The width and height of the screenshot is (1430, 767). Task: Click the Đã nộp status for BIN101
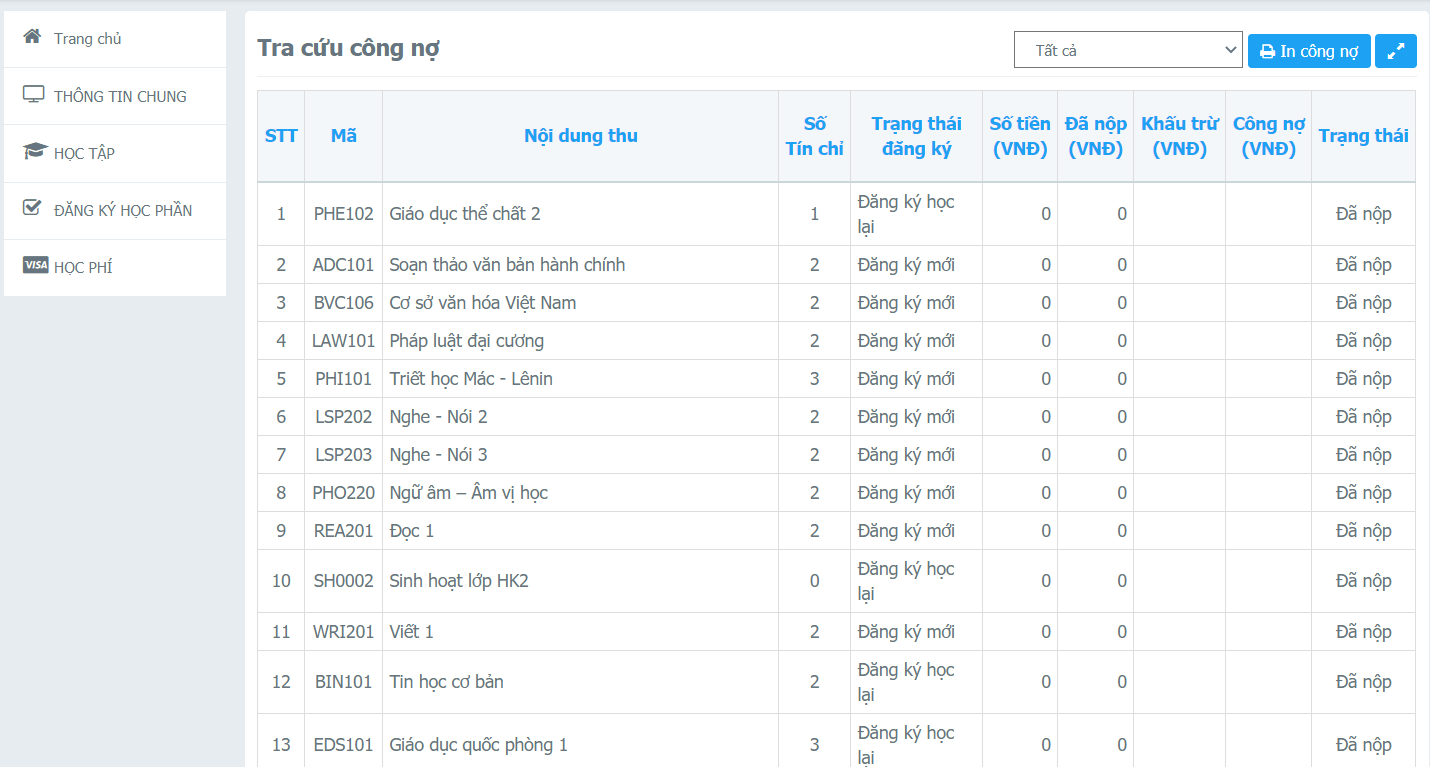[x=1363, y=682]
